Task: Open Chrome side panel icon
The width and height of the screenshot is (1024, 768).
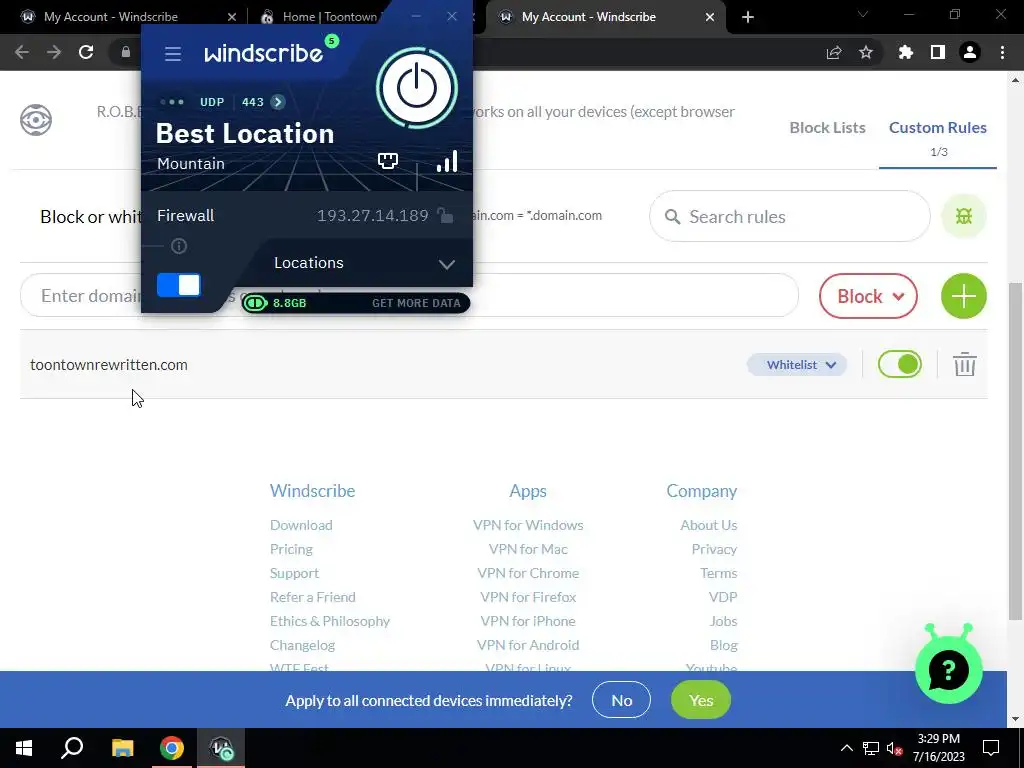Action: pos(938,52)
